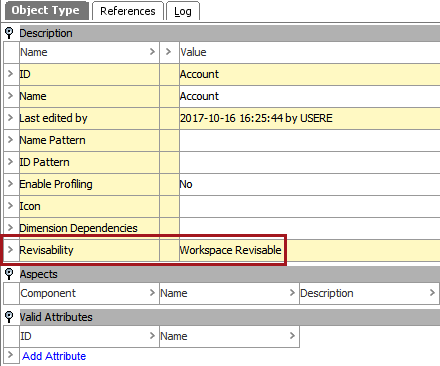Collapse the Valid Attributes section pin icon
Screen dimensions: 440x366
(x=9, y=317)
